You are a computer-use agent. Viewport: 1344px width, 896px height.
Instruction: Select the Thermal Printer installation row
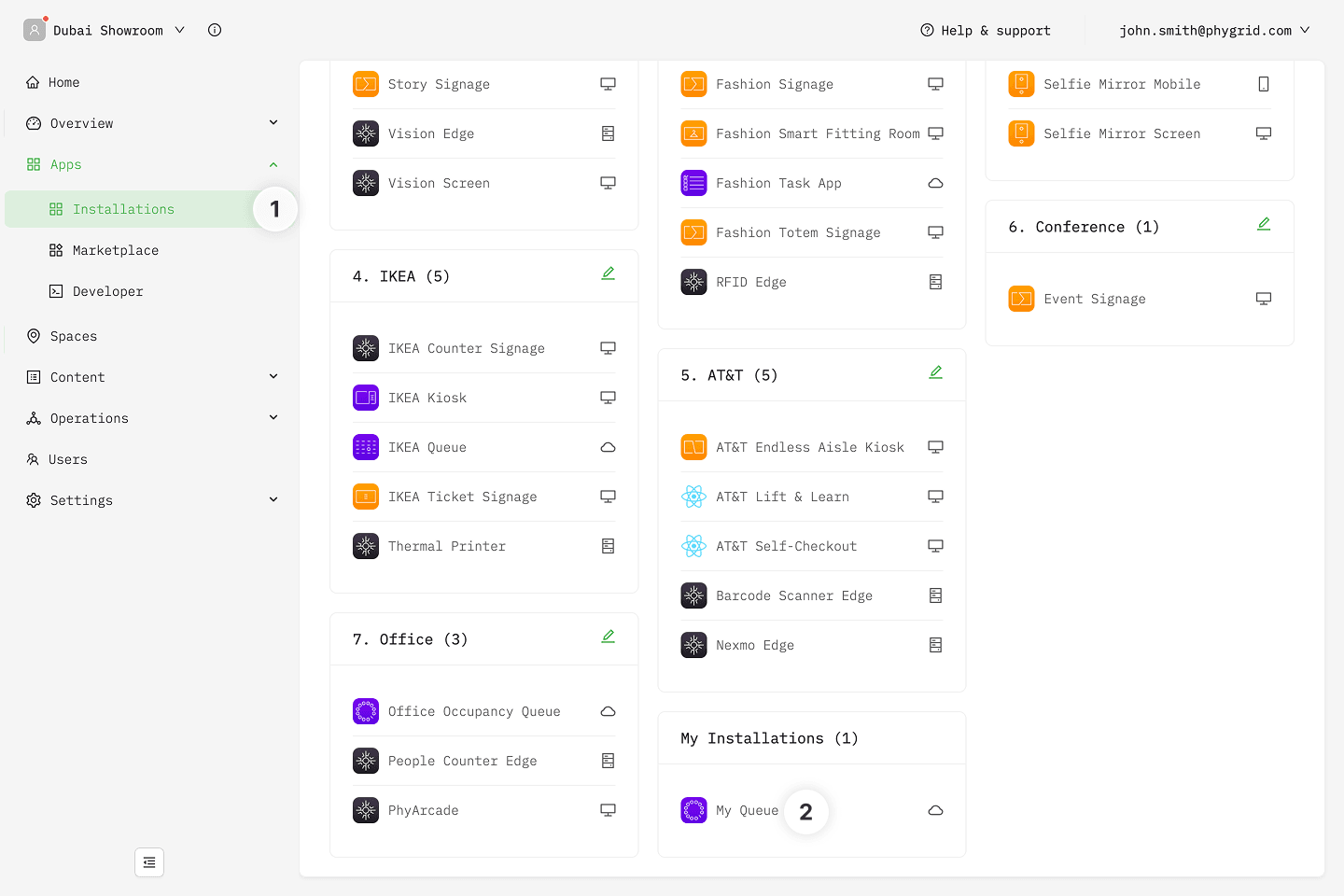point(447,546)
